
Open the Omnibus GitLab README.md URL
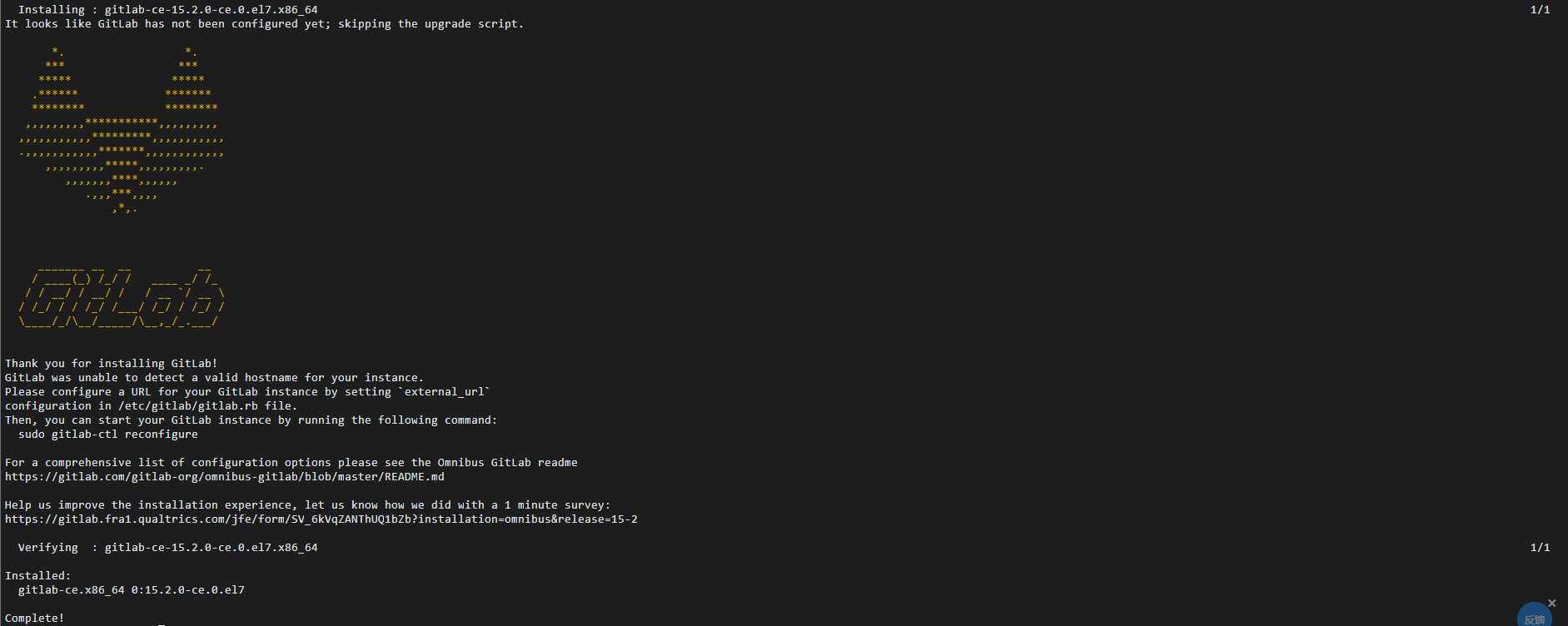click(225, 477)
